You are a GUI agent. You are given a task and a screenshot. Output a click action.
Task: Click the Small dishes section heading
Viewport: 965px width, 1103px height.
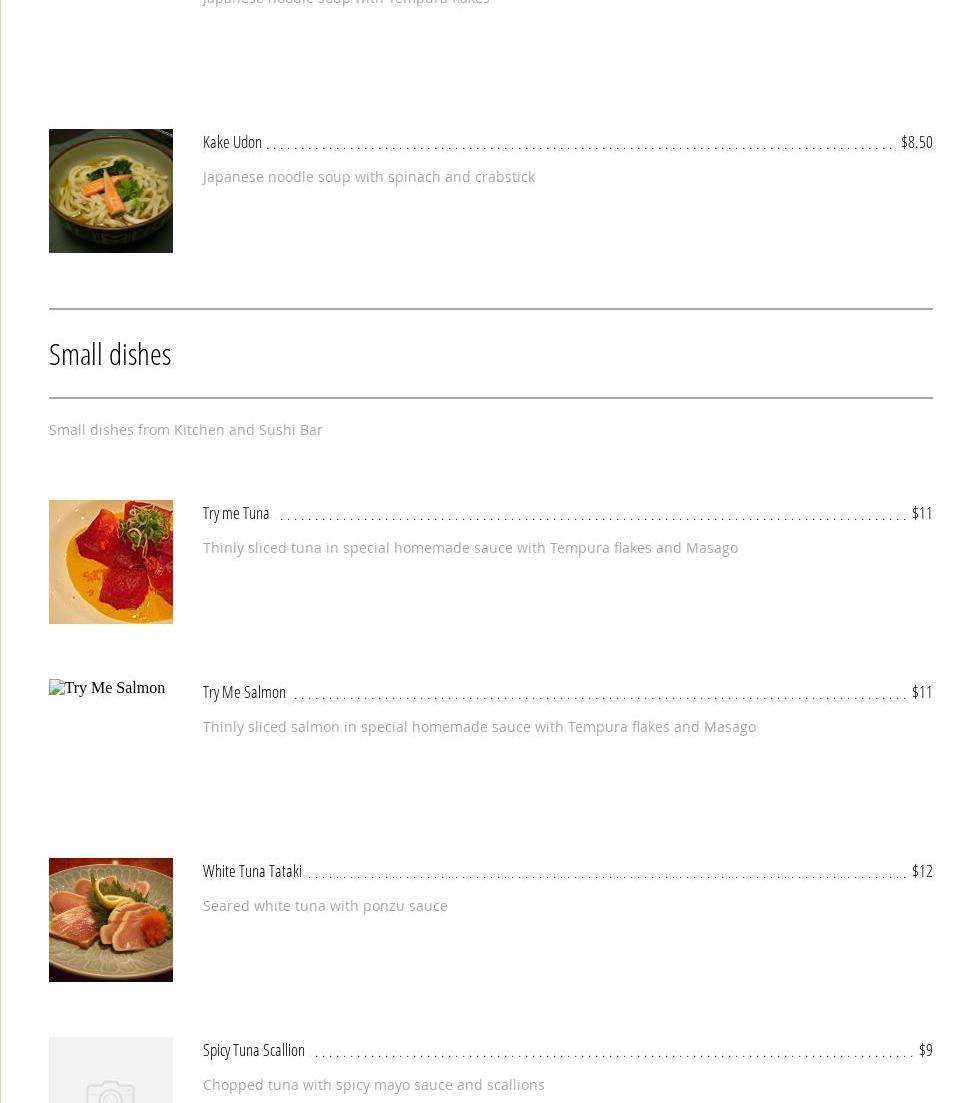[110, 354]
